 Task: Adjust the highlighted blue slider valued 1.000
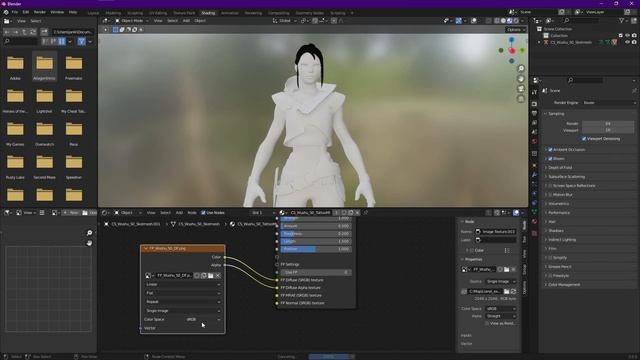316,249
